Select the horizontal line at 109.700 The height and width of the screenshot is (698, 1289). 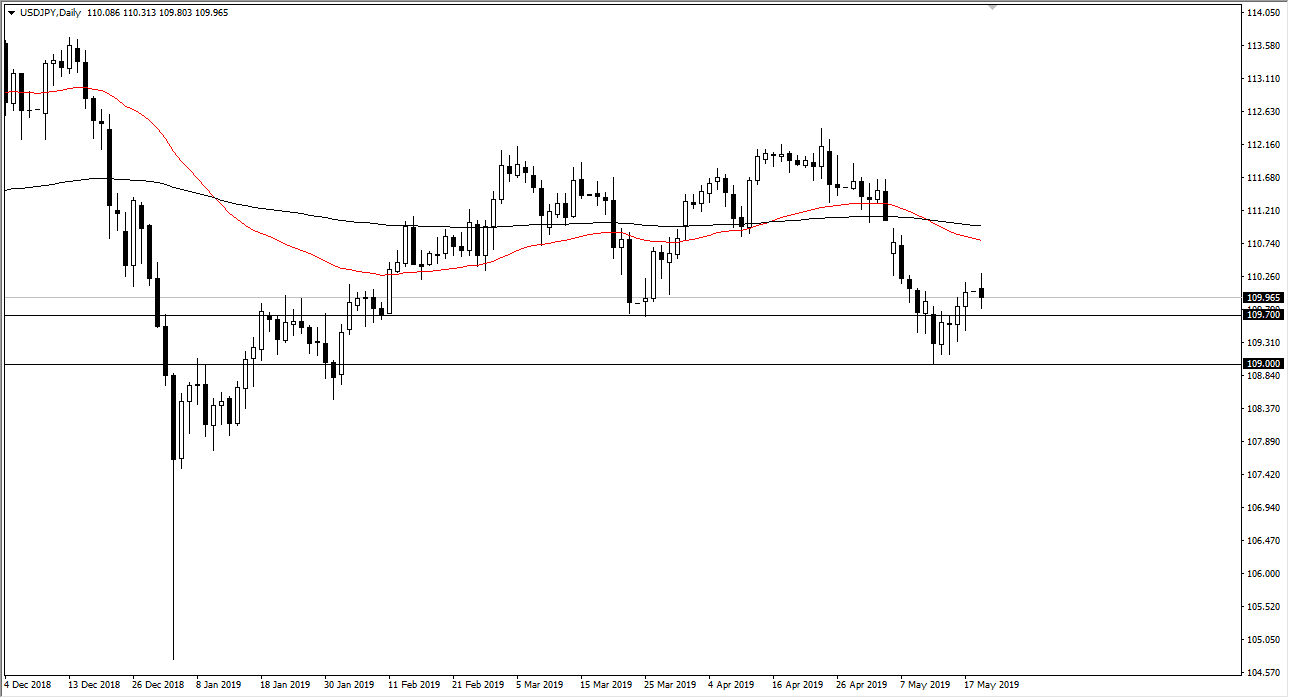(x=600, y=314)
